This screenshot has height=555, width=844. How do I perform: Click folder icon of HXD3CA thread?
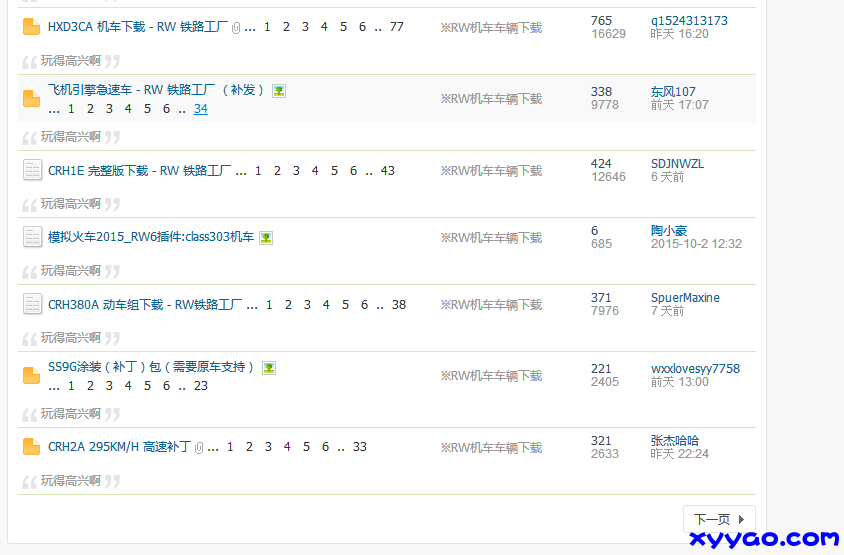point(32,26)
